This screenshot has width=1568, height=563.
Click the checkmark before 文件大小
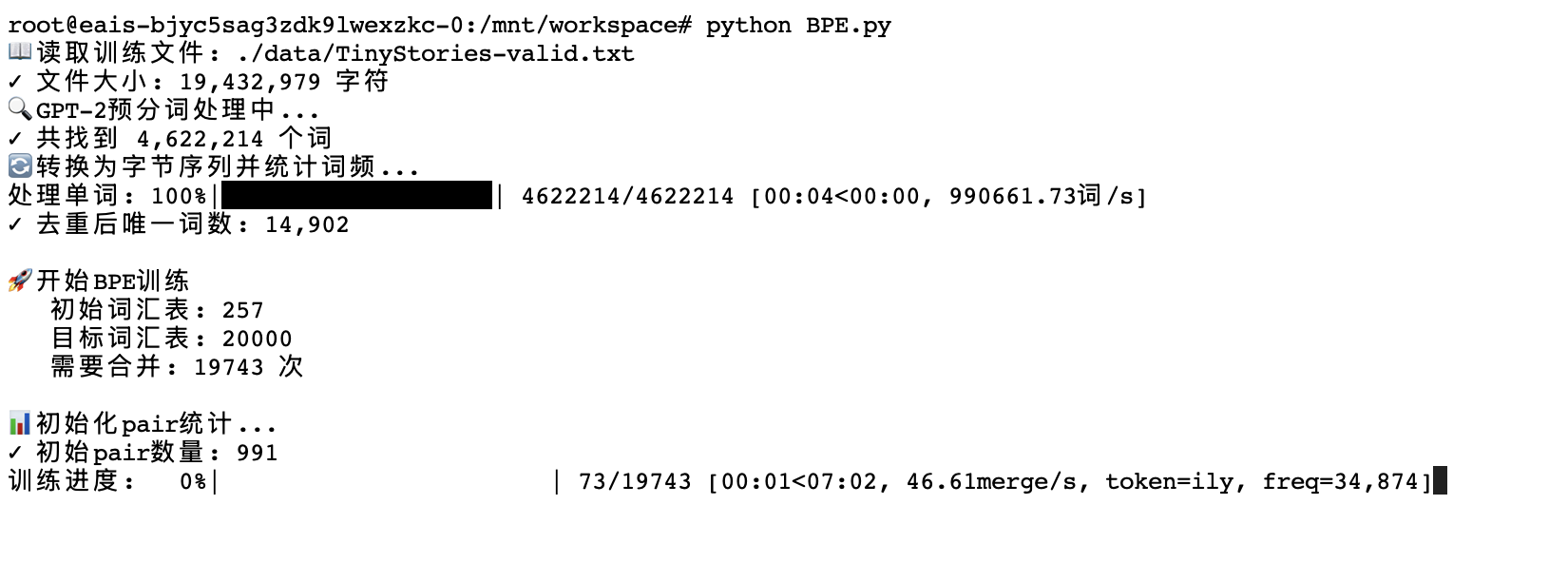click(x=14, y=82)
